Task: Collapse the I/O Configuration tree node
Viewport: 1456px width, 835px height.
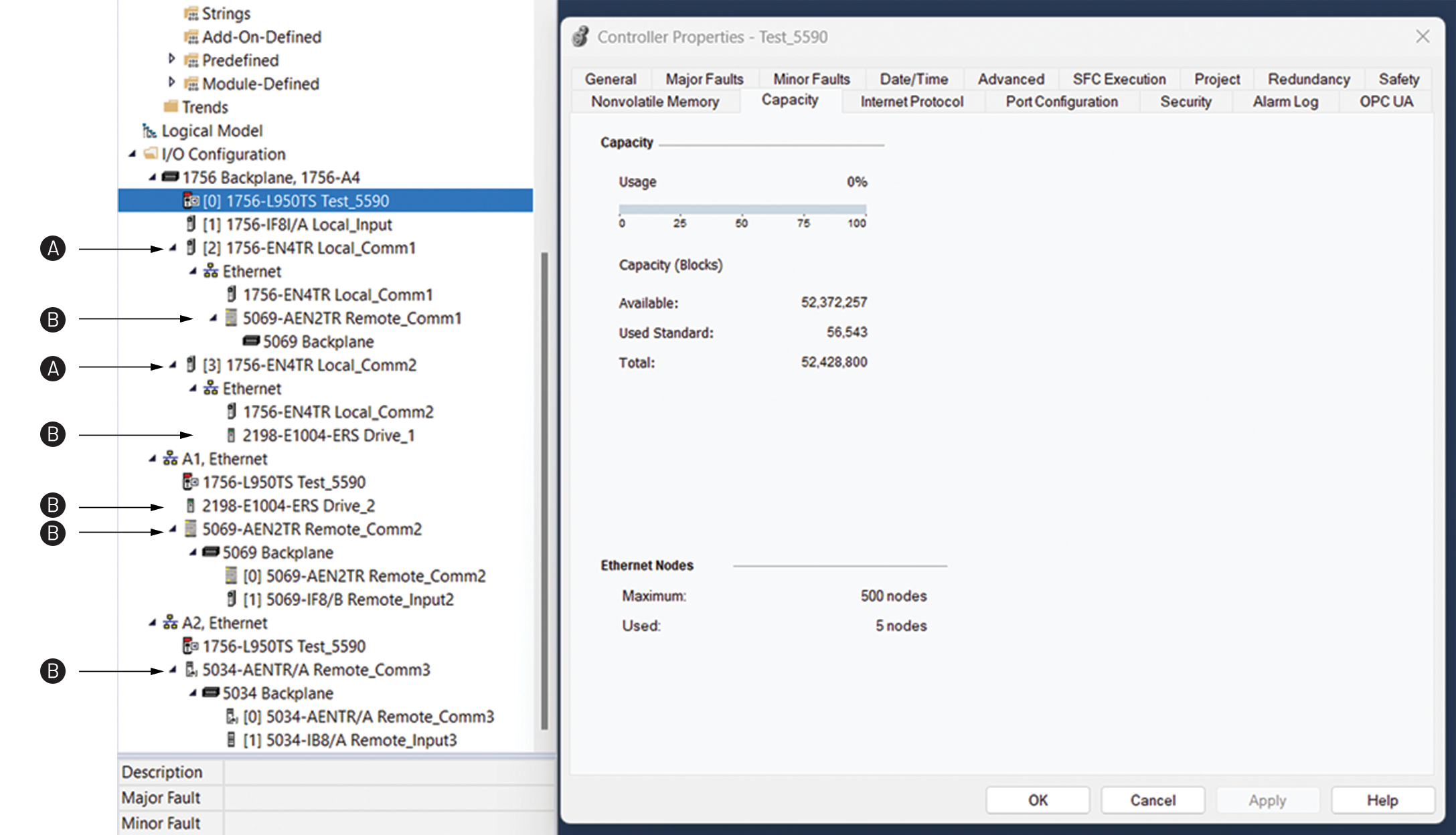Action: click(131, 154)
